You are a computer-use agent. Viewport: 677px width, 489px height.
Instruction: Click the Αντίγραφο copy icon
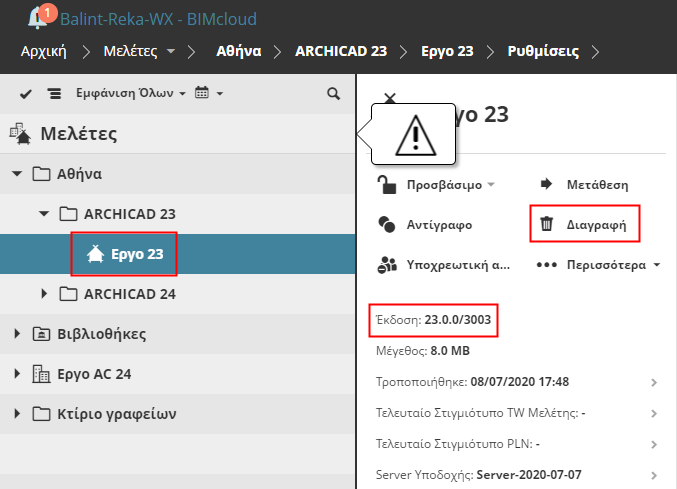[x=387, y=224]
